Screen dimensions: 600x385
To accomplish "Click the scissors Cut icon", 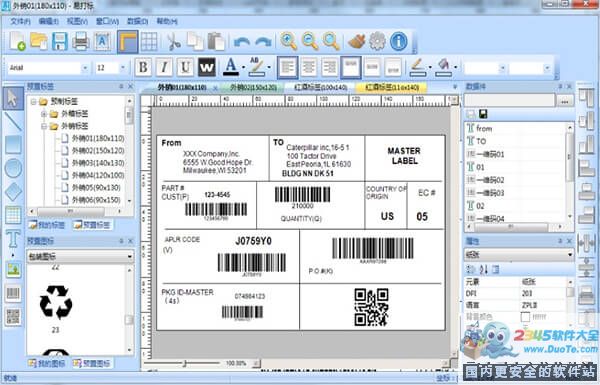I will coord(174,41).
